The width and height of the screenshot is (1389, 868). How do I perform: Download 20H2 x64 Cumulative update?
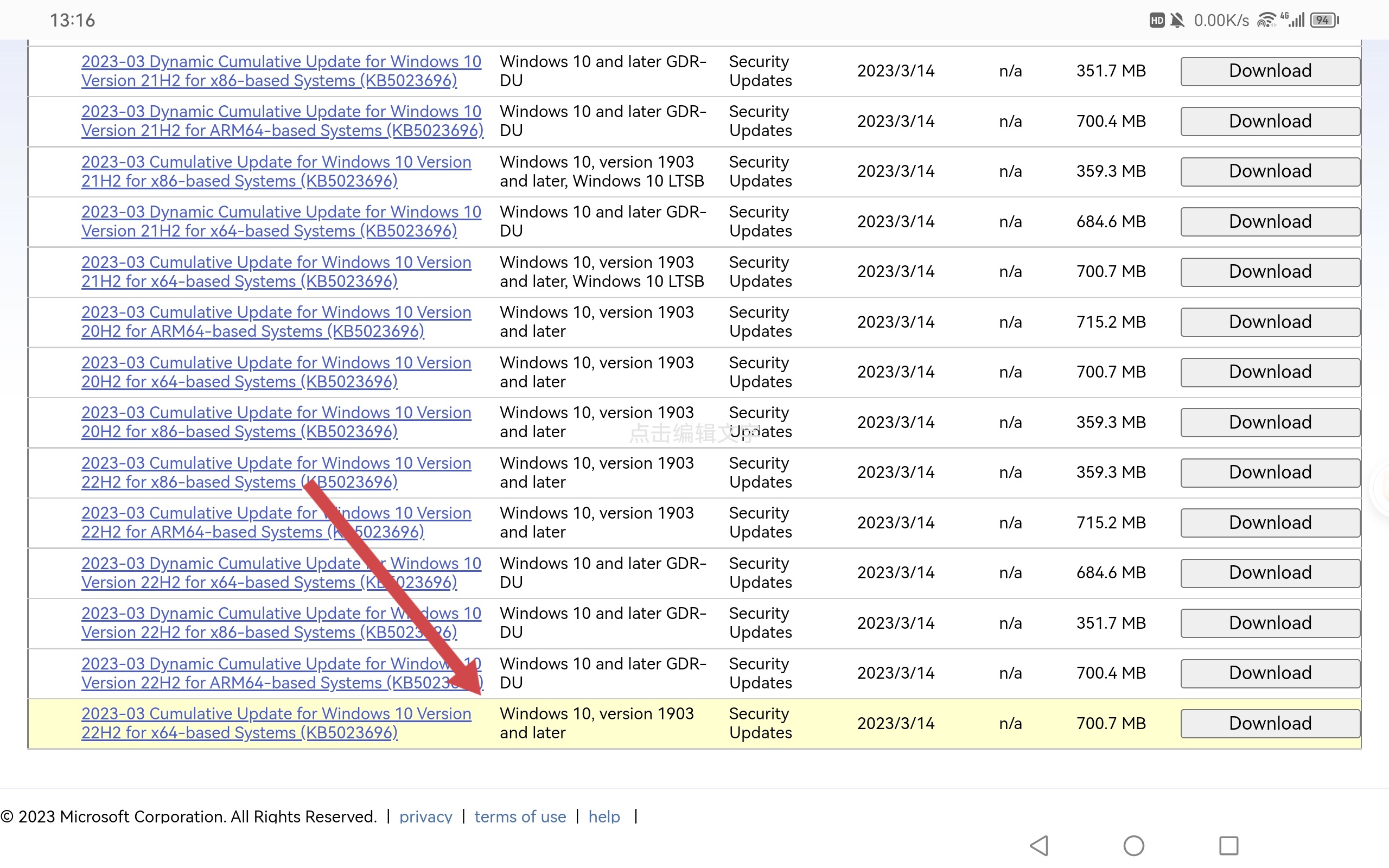coord(1270,372)
